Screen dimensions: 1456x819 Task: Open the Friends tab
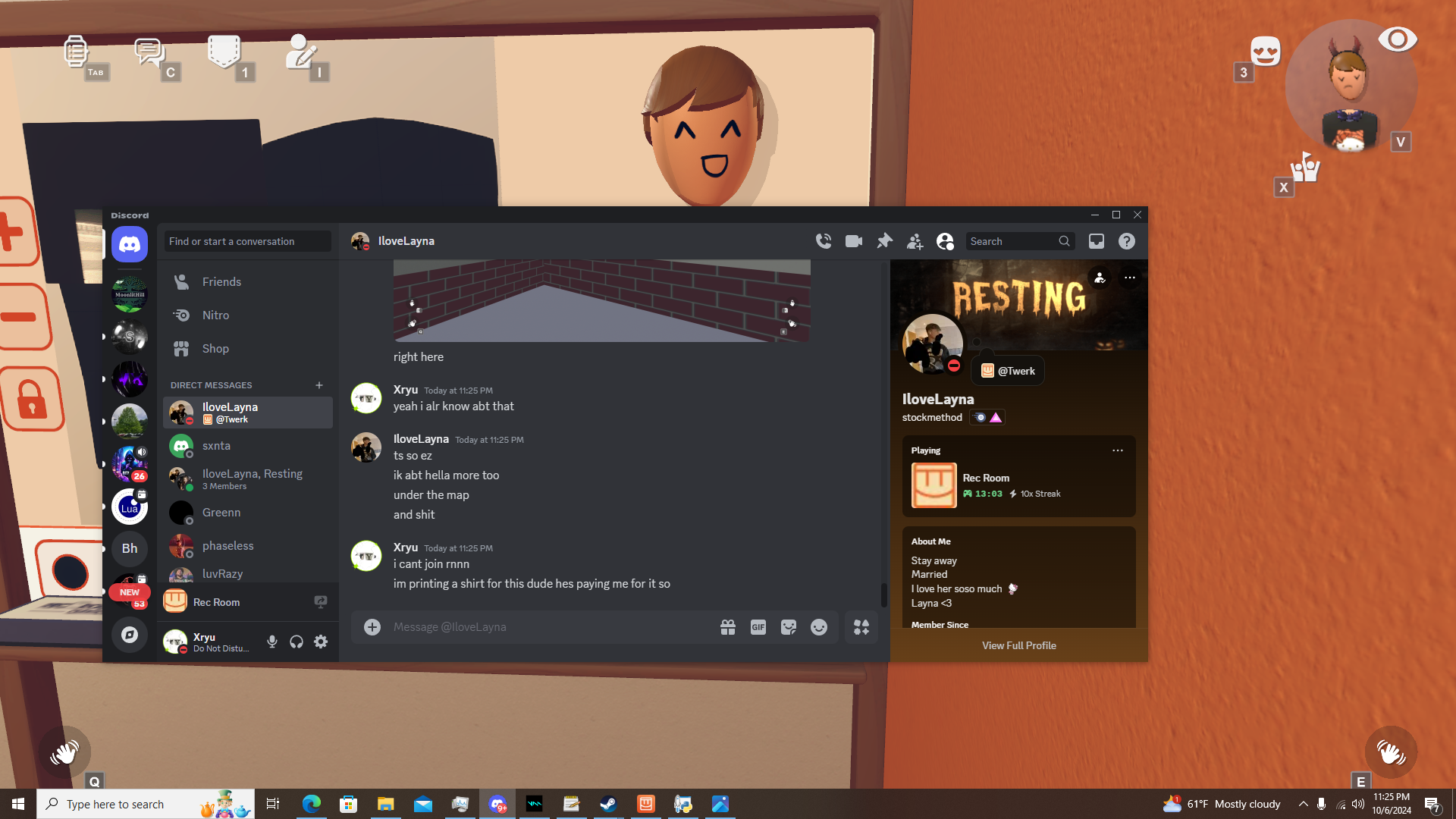[x=221, y=282]
